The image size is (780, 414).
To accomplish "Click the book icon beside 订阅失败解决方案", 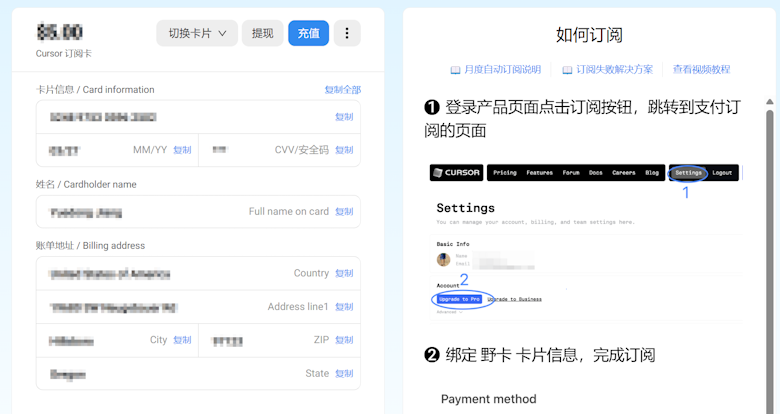I will tap(567, 70).
